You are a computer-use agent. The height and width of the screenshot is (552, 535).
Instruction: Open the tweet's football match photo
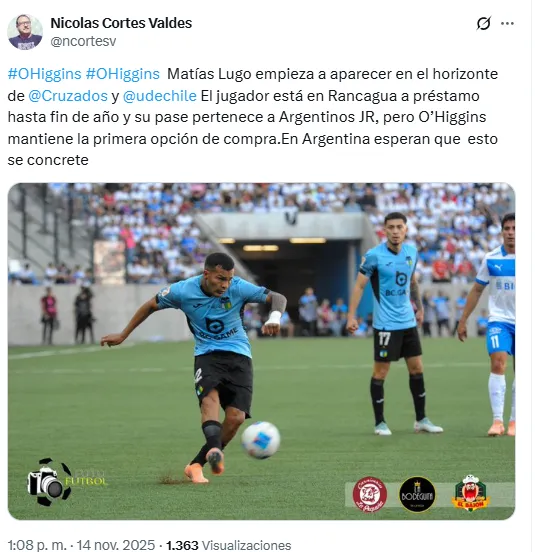(x=262, y=351)
